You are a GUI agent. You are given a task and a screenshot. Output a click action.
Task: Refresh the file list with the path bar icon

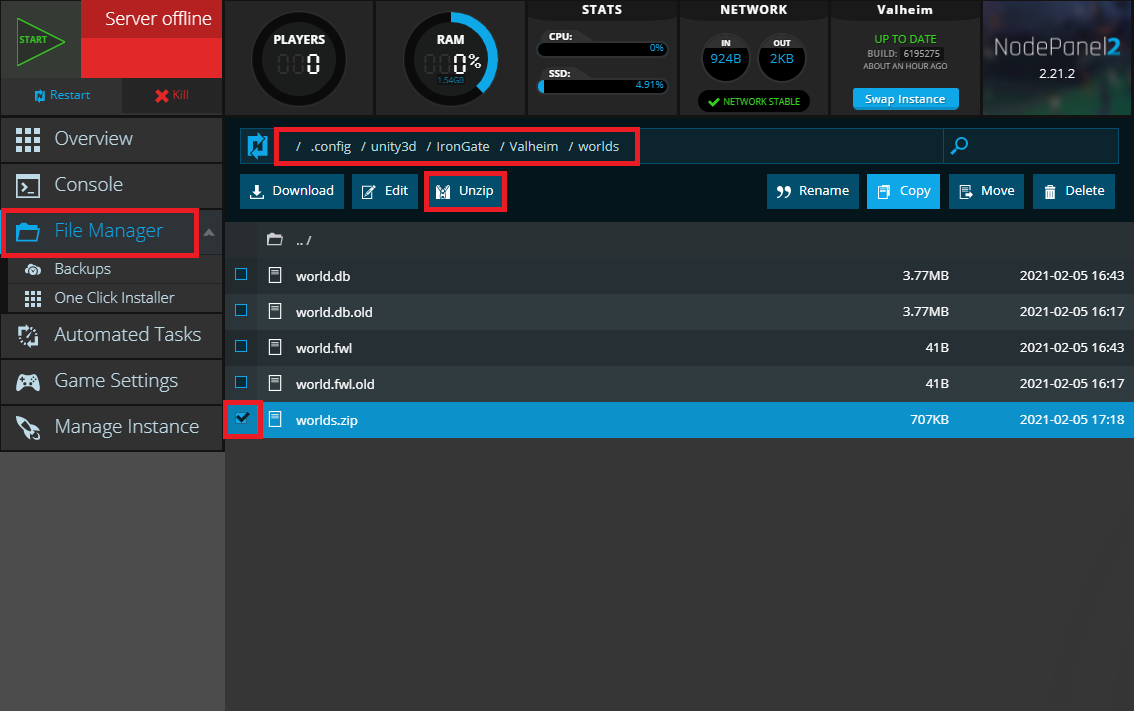[257, 146]
